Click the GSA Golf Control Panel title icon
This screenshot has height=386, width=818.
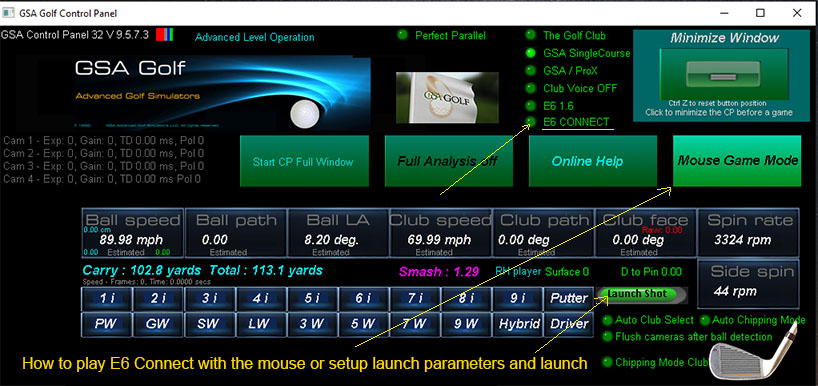pos(9,13)
